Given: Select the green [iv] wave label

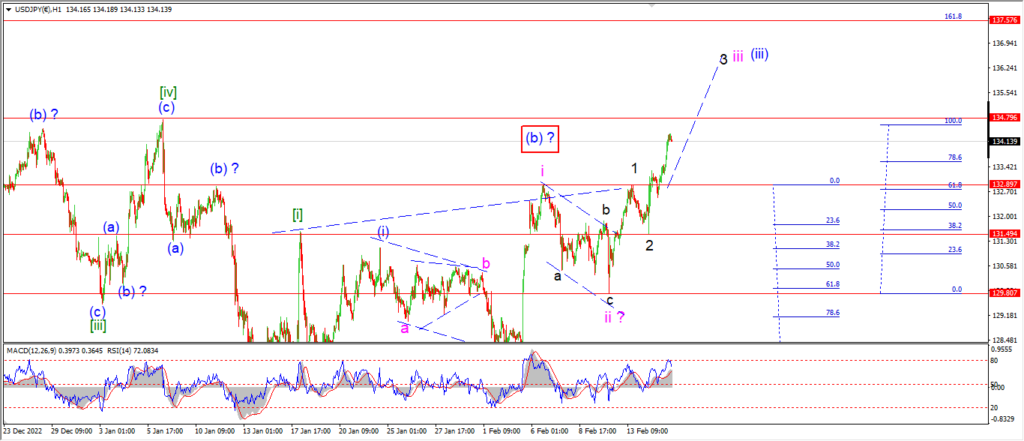Looking at the screenshot, I should (x=167, y=92).
